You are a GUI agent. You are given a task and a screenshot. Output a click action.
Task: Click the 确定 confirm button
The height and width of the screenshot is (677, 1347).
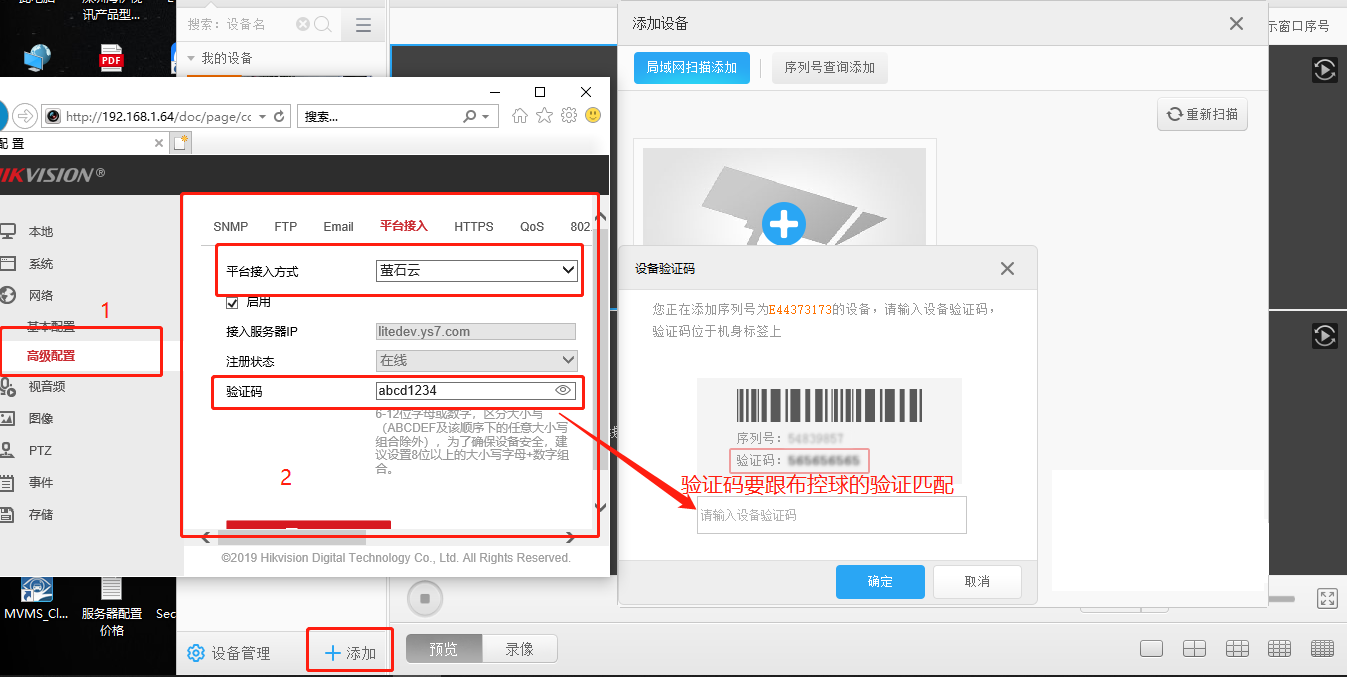[880, 581]
